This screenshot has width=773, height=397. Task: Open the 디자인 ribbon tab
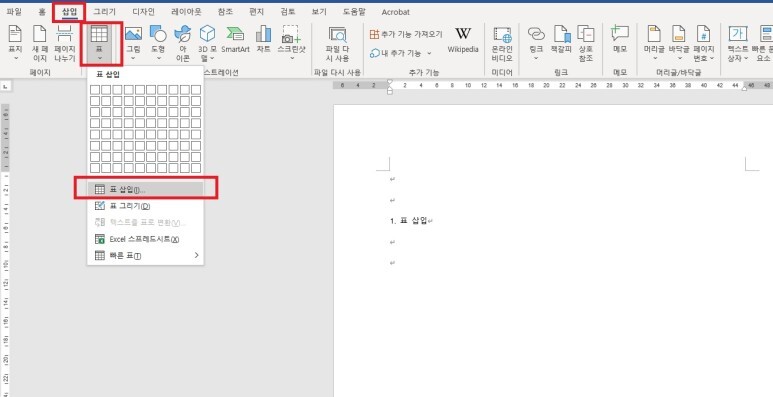point(143,12)
